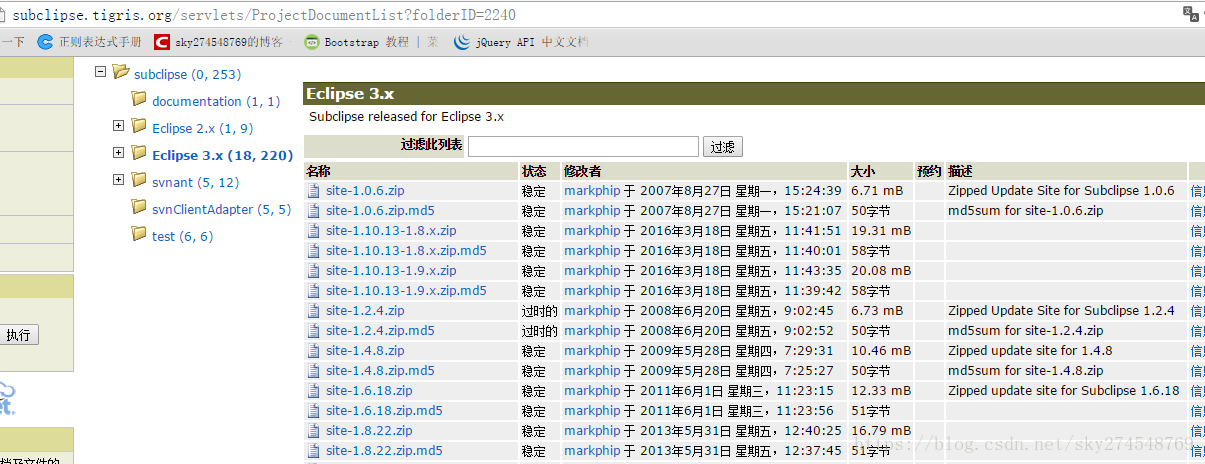Download site-1.4.8.zip
Viewport: 1205px width, 464px height.
(x=365, y=350)
